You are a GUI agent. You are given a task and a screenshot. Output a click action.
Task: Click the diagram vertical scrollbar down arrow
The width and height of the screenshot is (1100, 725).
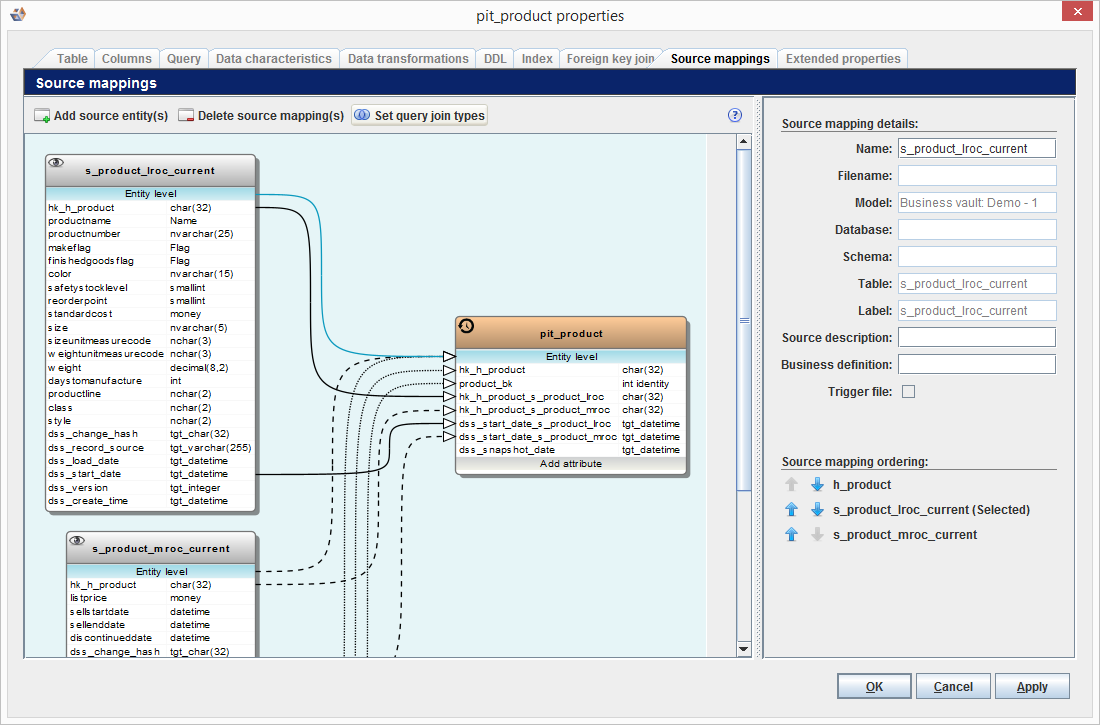tap(743, 649)
